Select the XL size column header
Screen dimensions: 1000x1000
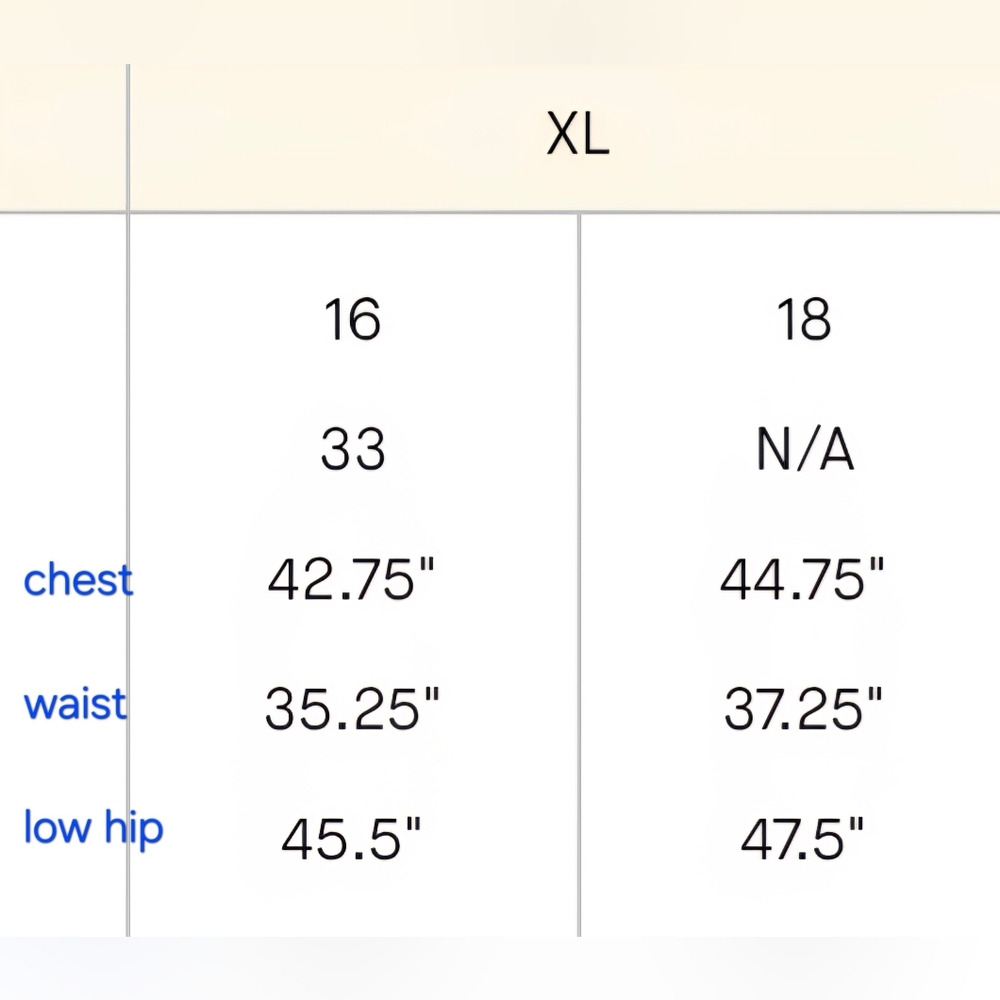(x=578, y=134)
